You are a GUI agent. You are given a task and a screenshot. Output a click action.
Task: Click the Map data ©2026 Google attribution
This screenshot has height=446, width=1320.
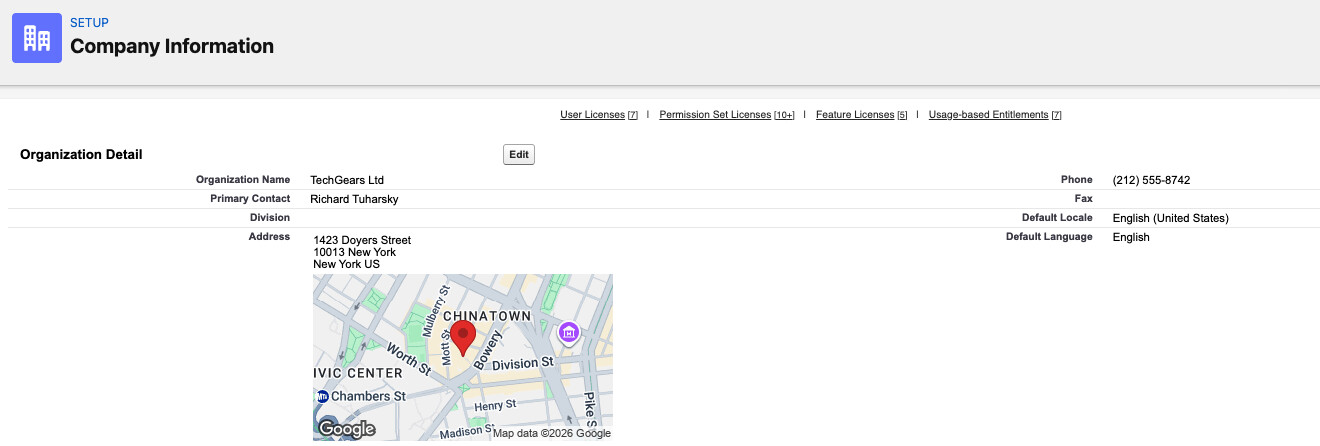(551, 433)
